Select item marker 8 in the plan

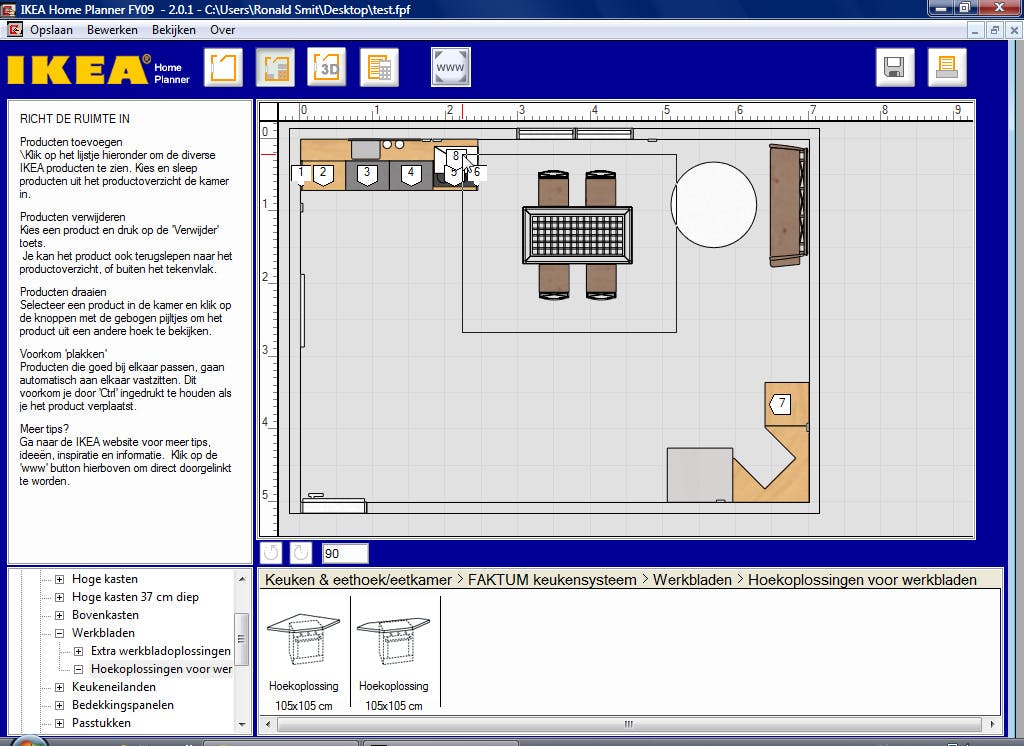(x=456, y=157)
